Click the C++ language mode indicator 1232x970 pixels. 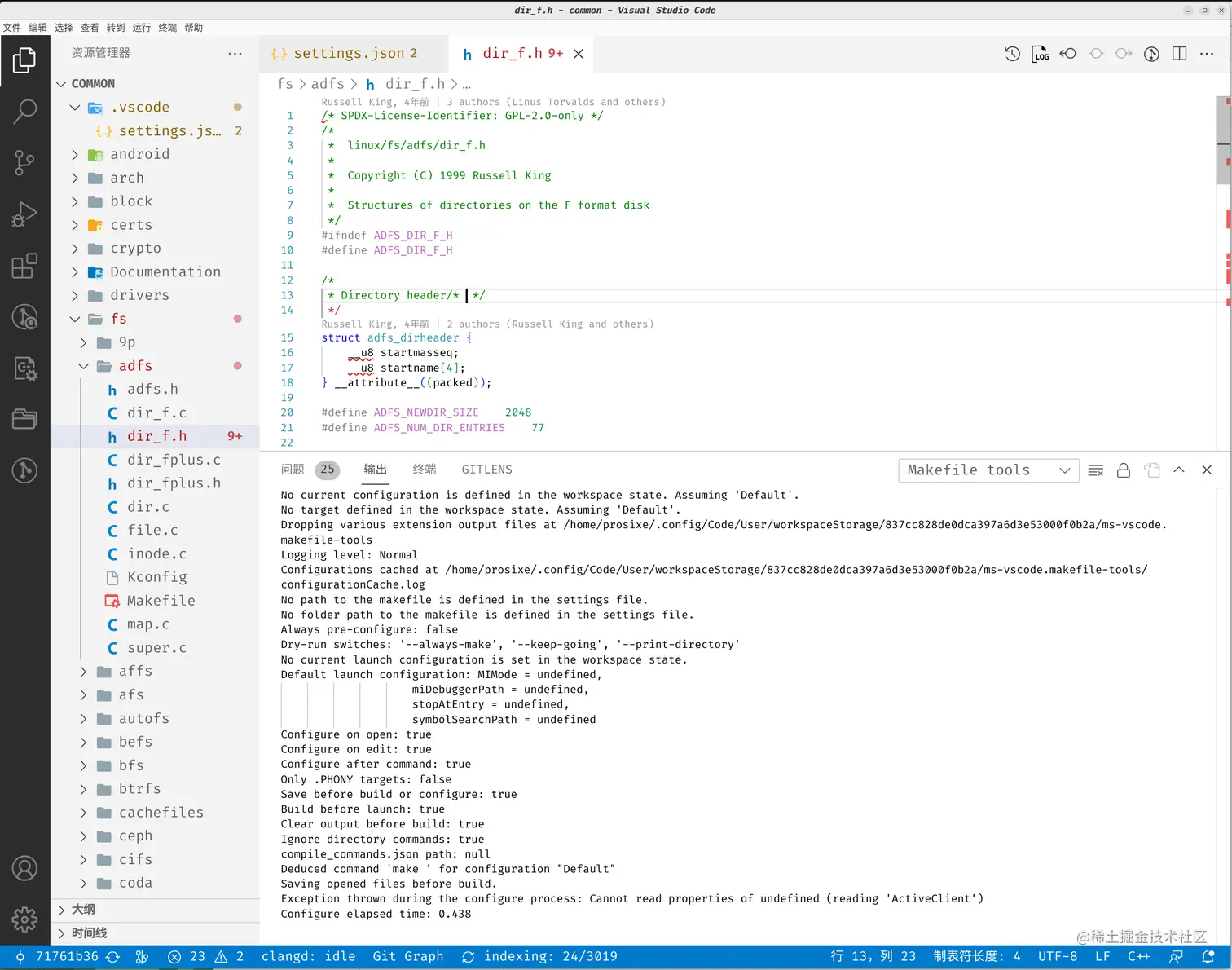click(1138, 957)
